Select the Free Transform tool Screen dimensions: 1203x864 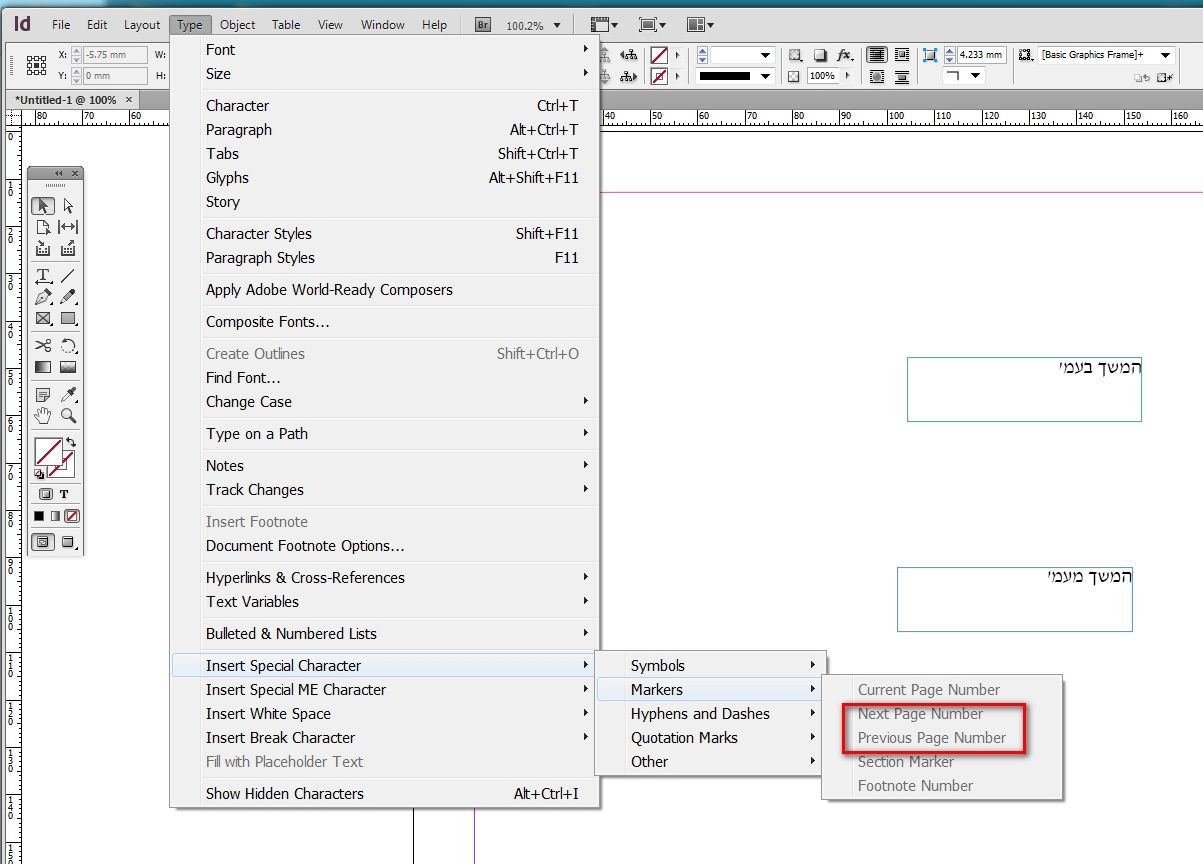pyautogui.click(x=68, y=346)
